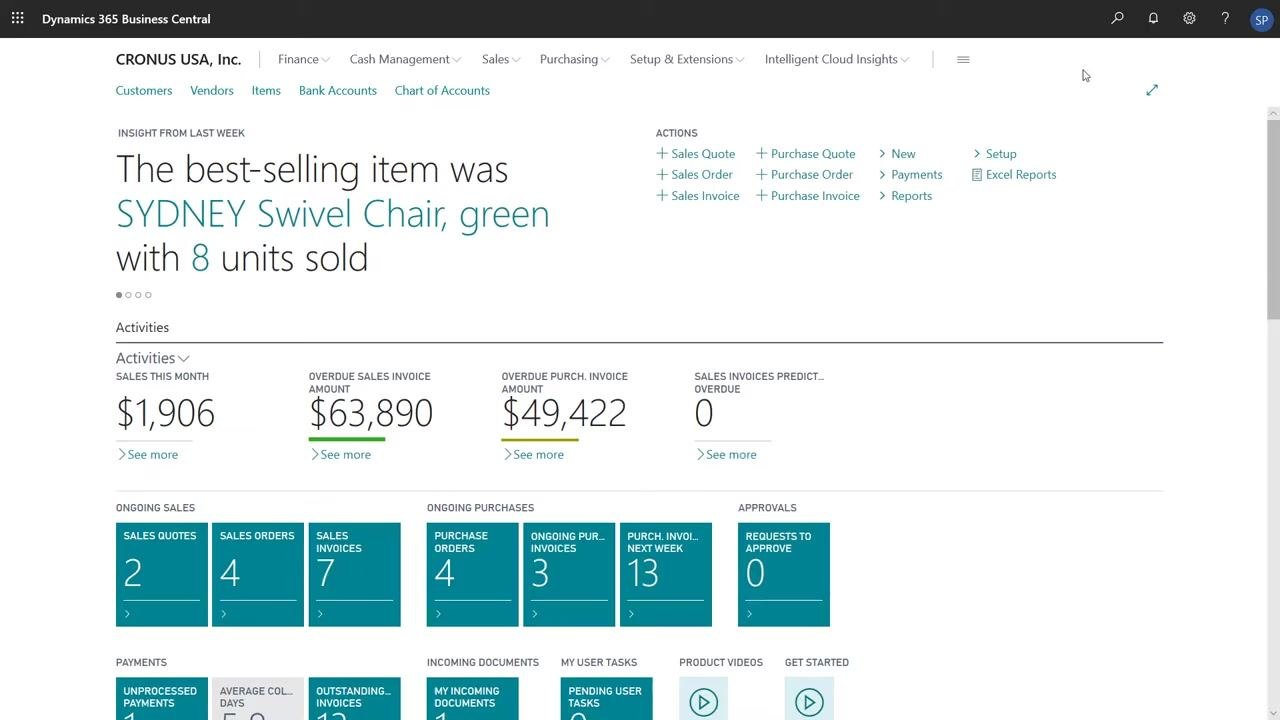This screenshot has height=720, width=1280.
Task: Open the Ongoing Purch. Invoices tile
Action: coord(569,575)
